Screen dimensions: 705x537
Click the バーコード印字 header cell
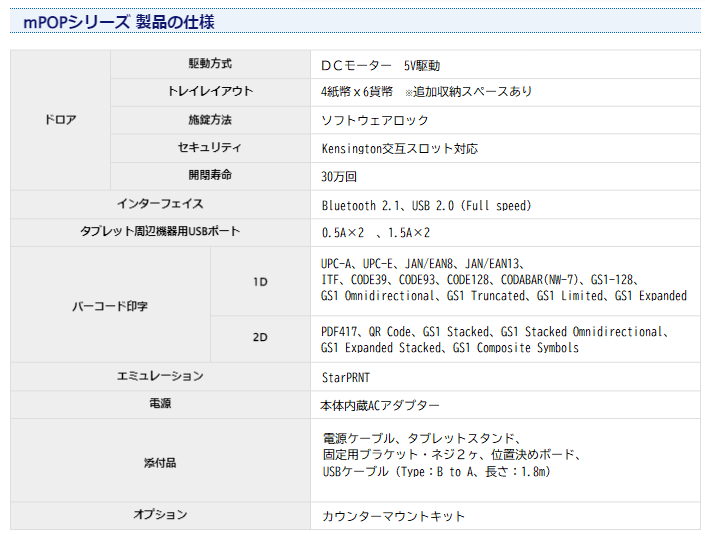click(110, 305)
